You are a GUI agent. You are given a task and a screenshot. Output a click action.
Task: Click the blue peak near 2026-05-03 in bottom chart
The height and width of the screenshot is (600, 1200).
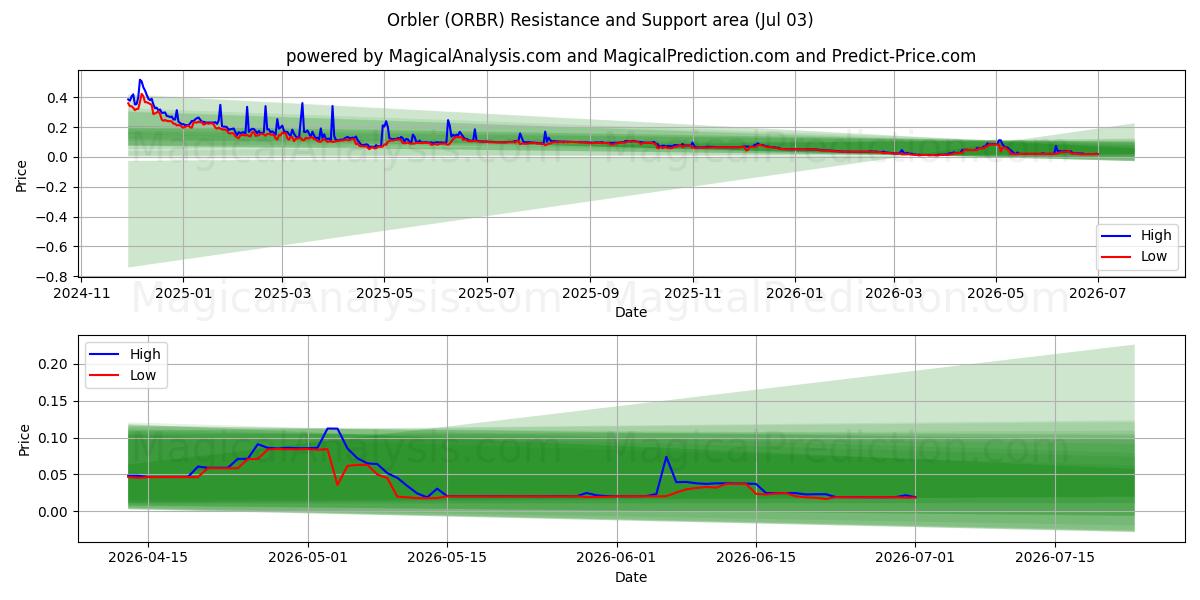tap(332, 428)
